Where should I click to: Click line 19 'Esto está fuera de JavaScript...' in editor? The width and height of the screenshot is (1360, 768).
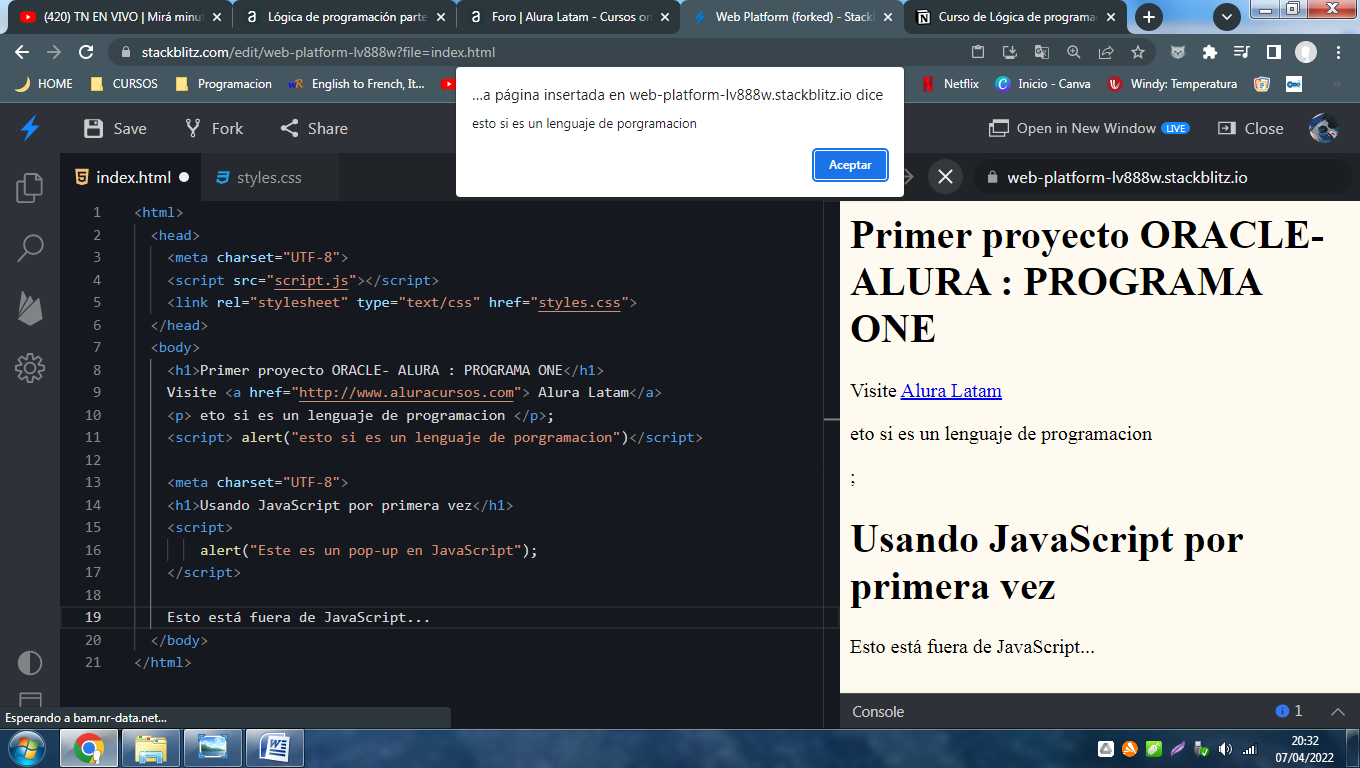point(298,617)
